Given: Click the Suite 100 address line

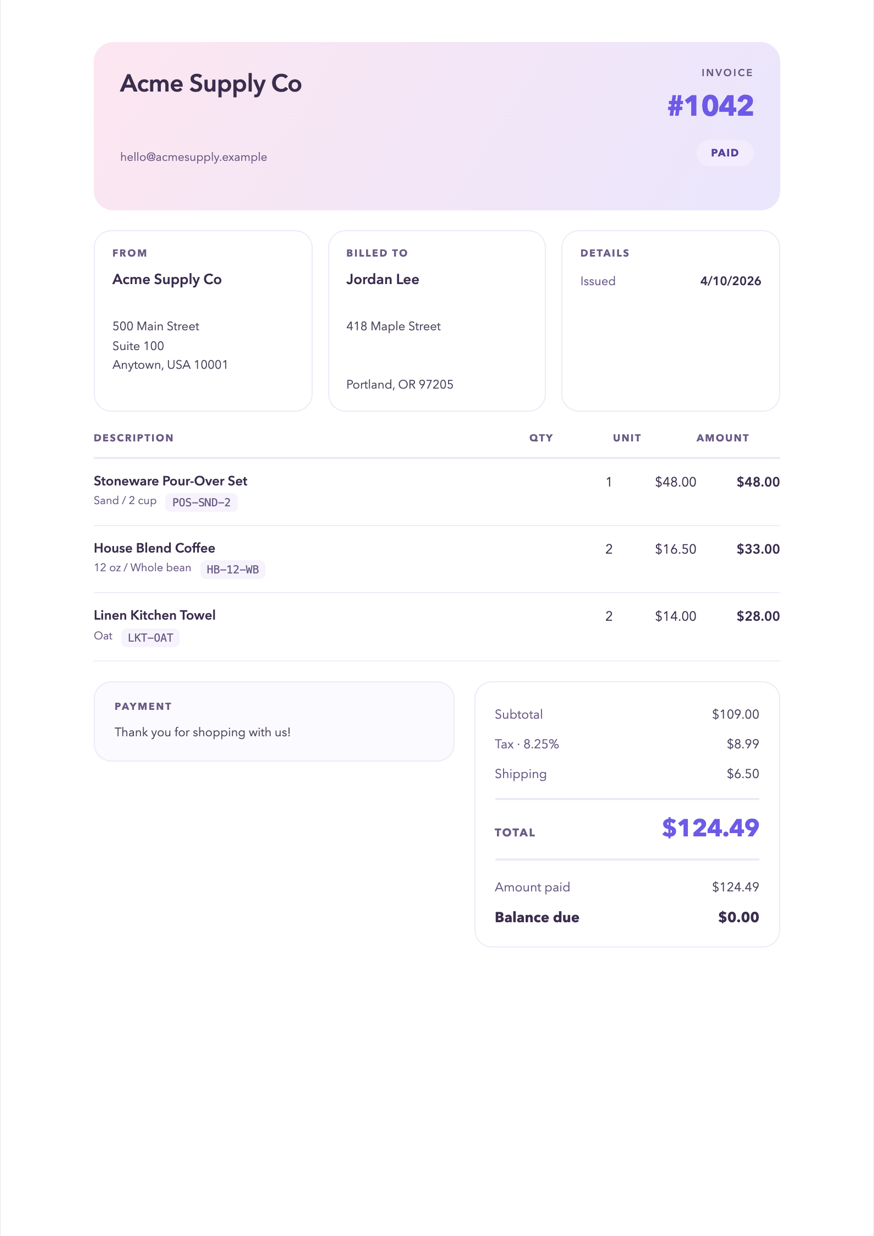Looking at the screenshot, I should (138, 346).
